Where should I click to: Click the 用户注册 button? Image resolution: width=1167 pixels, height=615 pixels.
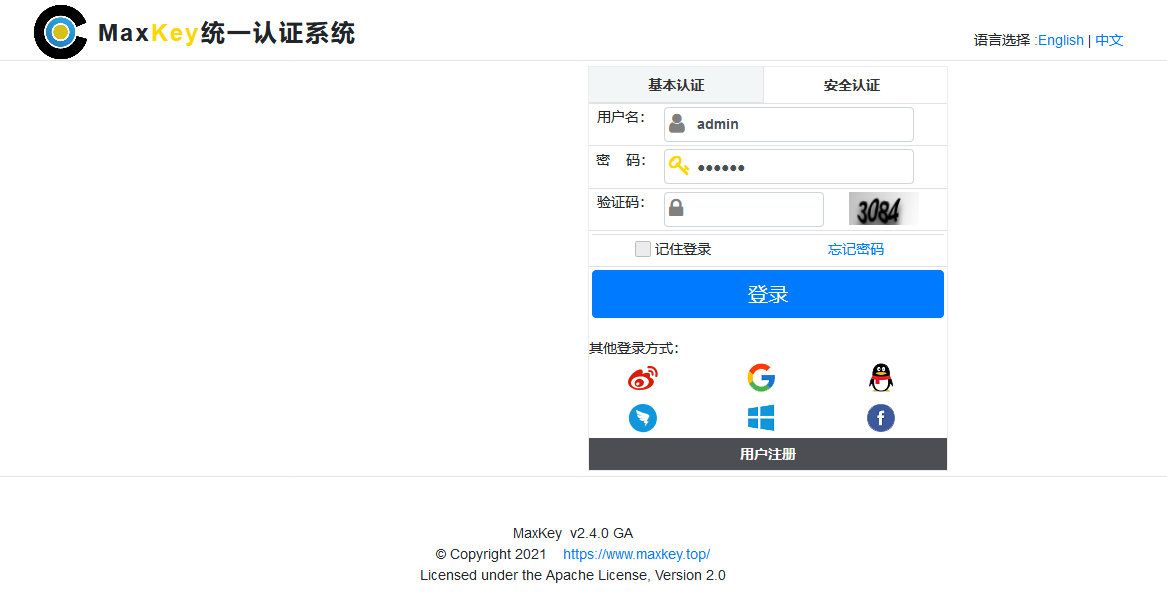pyautogui.click(x=768, y=454)
